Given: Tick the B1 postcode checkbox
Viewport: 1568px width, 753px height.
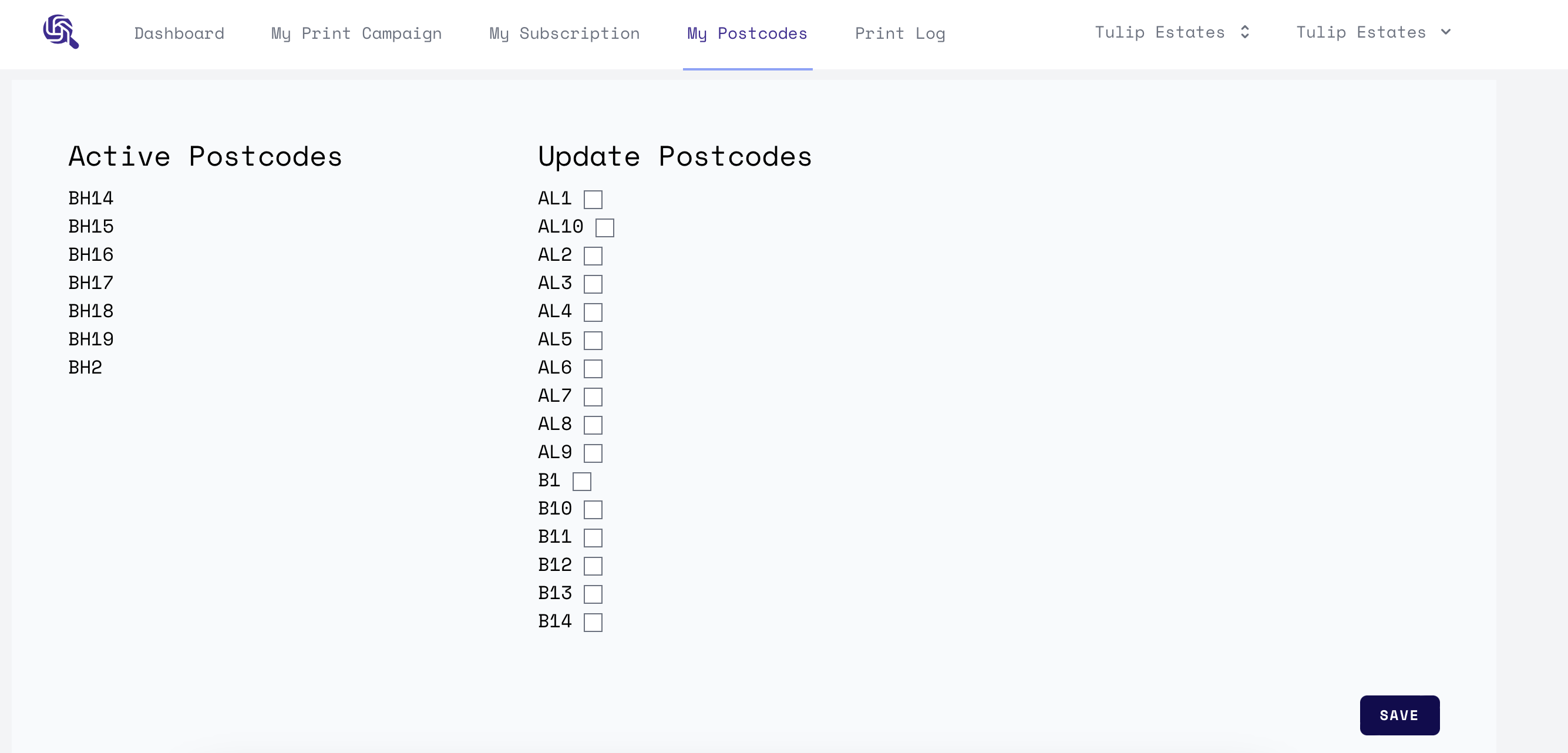Looking at the screenshot, I should click(582, 482).
